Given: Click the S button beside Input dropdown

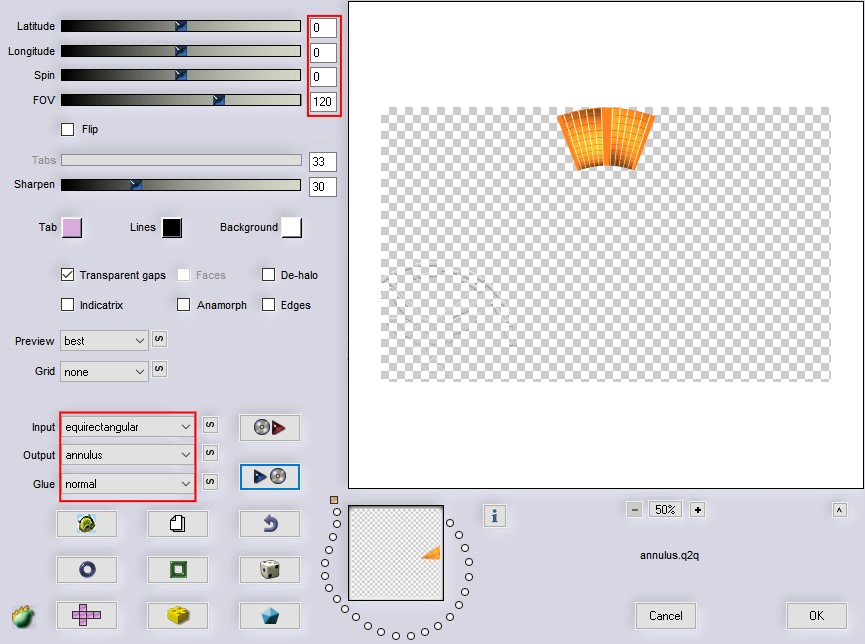Looking at the screenshot, I should coord(210,425).
